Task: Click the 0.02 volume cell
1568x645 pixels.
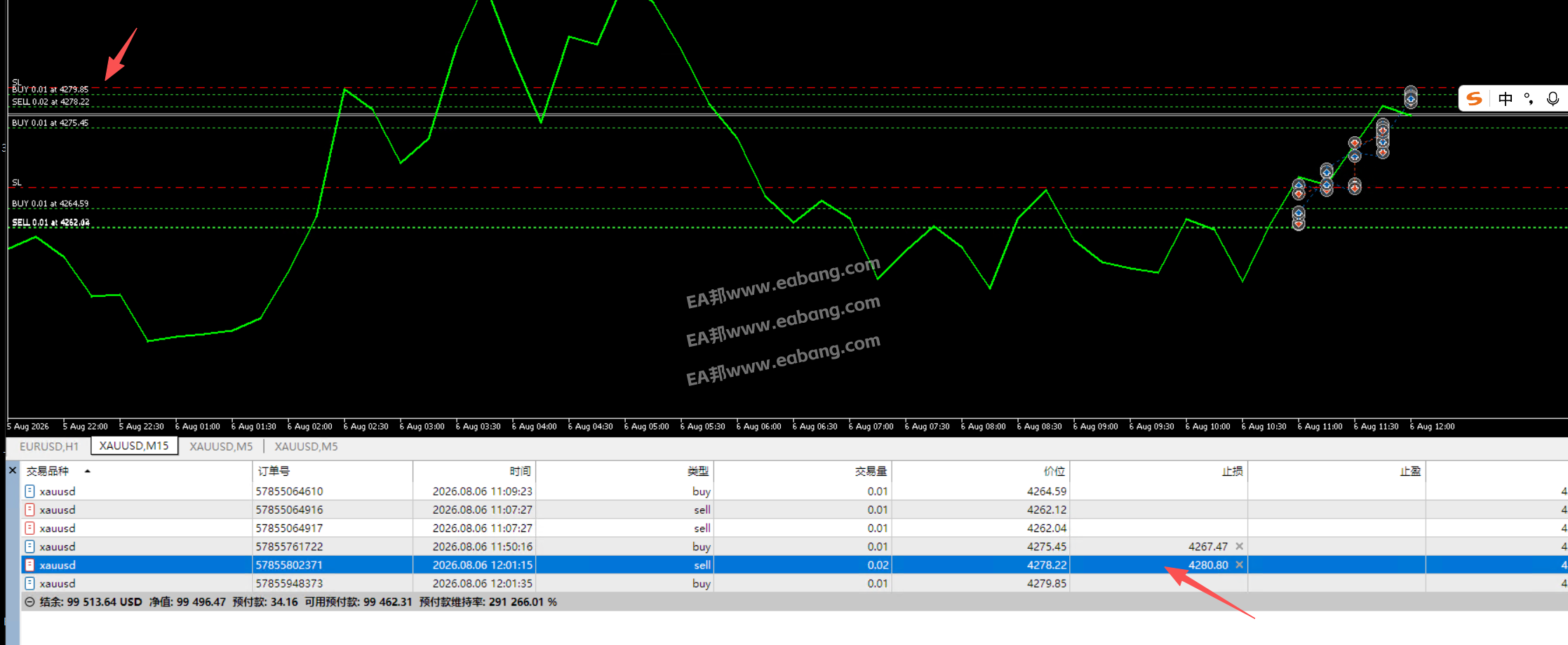Action: point(878,565)
